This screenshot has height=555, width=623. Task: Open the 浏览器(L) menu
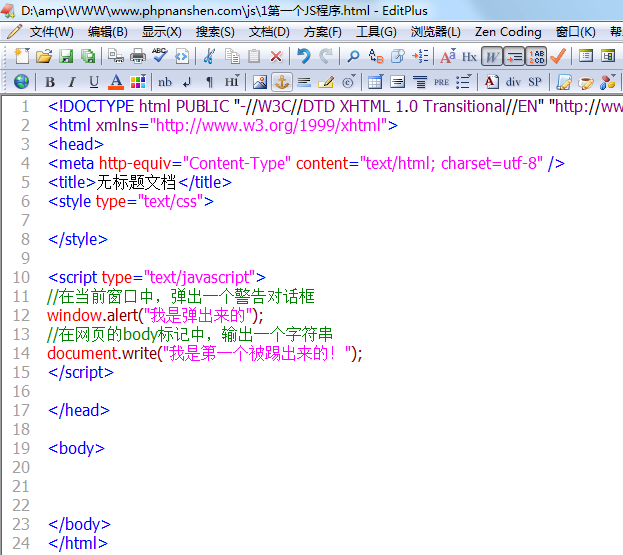pos(435,32)
